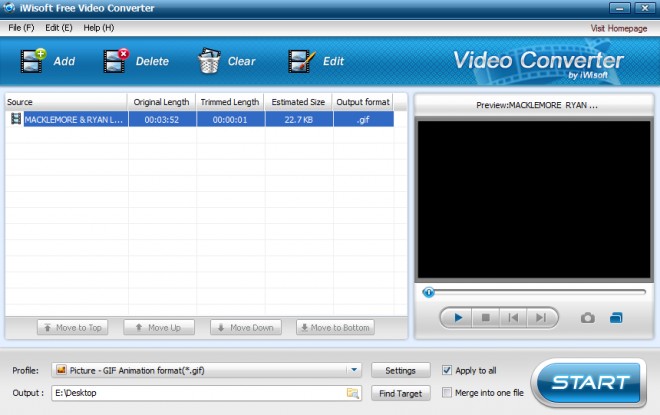
Task: Click the preview seek slider handle
Action: 429,293
